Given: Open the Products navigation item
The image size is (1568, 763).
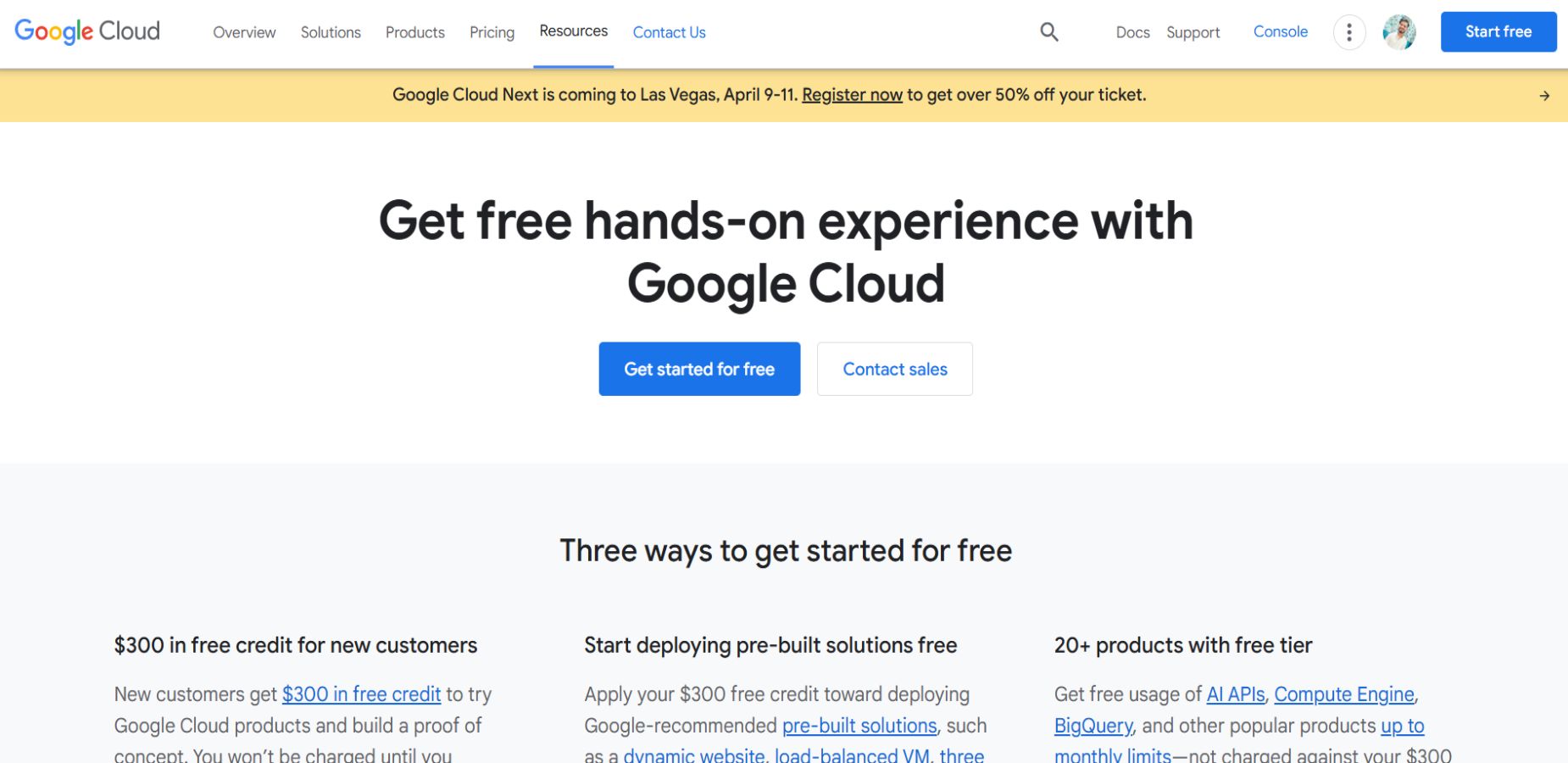Looking at the screenshot, I should (x=414, y=32).
